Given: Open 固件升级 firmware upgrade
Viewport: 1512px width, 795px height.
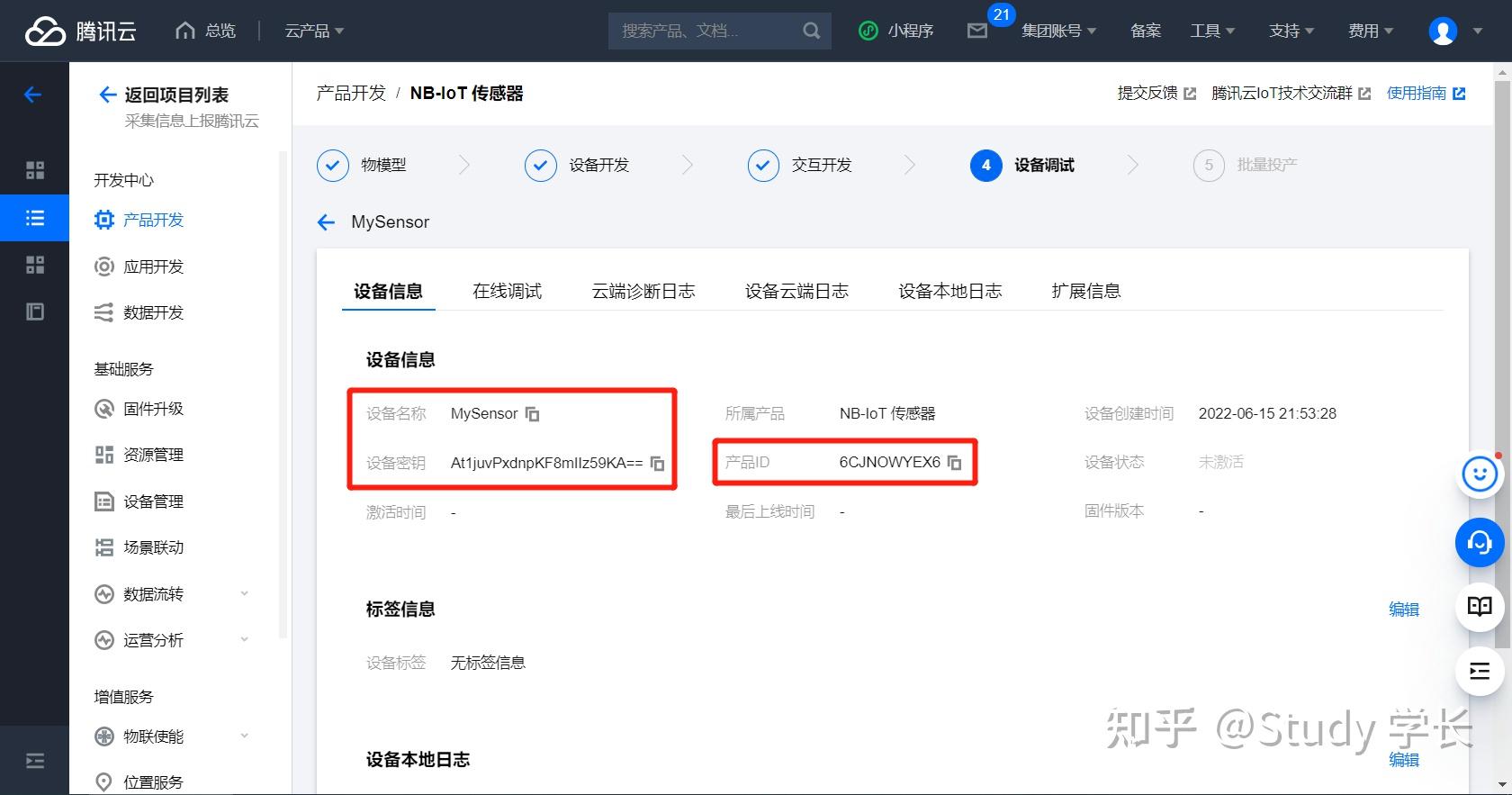Looking at the screenshot, I should click(x=139, y=409).
